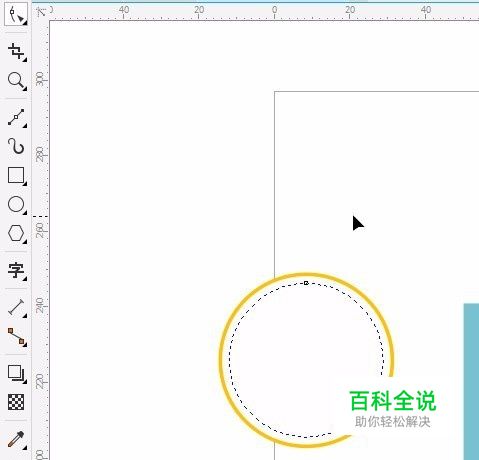Select the Freehand line tool
479x460 pixels.
coord(16,117)
